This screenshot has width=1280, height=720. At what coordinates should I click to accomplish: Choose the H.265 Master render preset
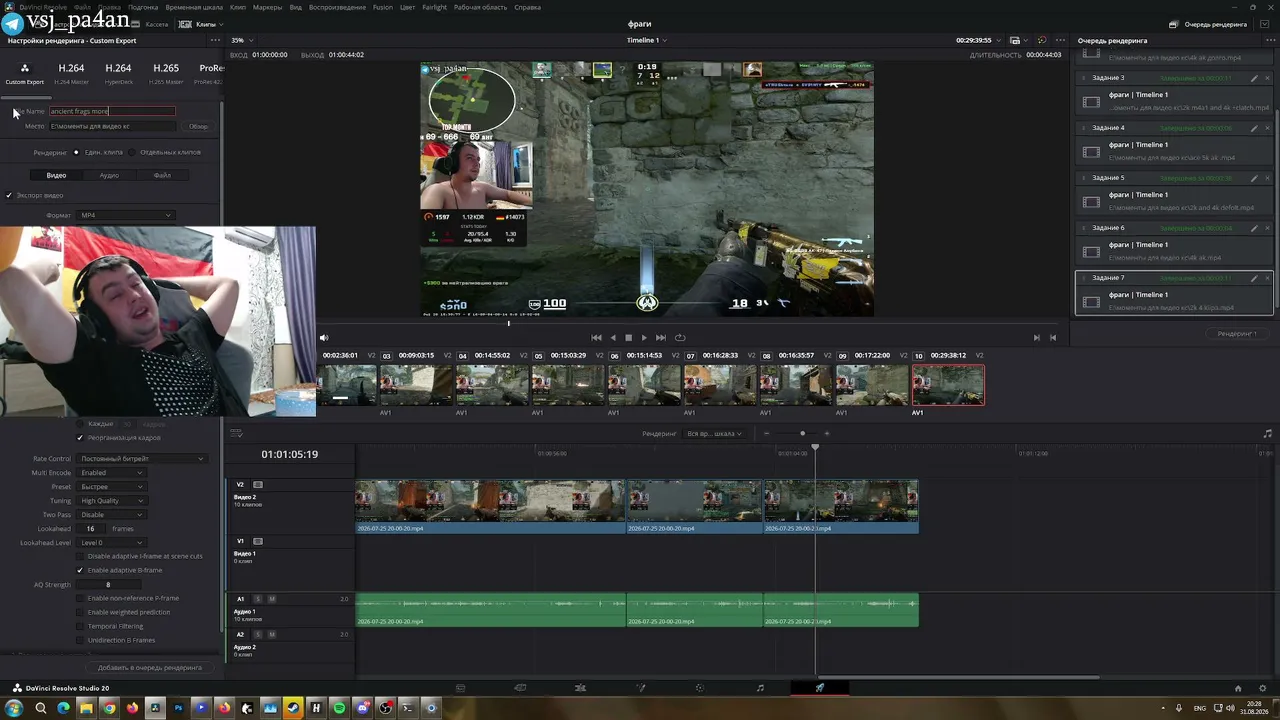click(x=166, y=72)
